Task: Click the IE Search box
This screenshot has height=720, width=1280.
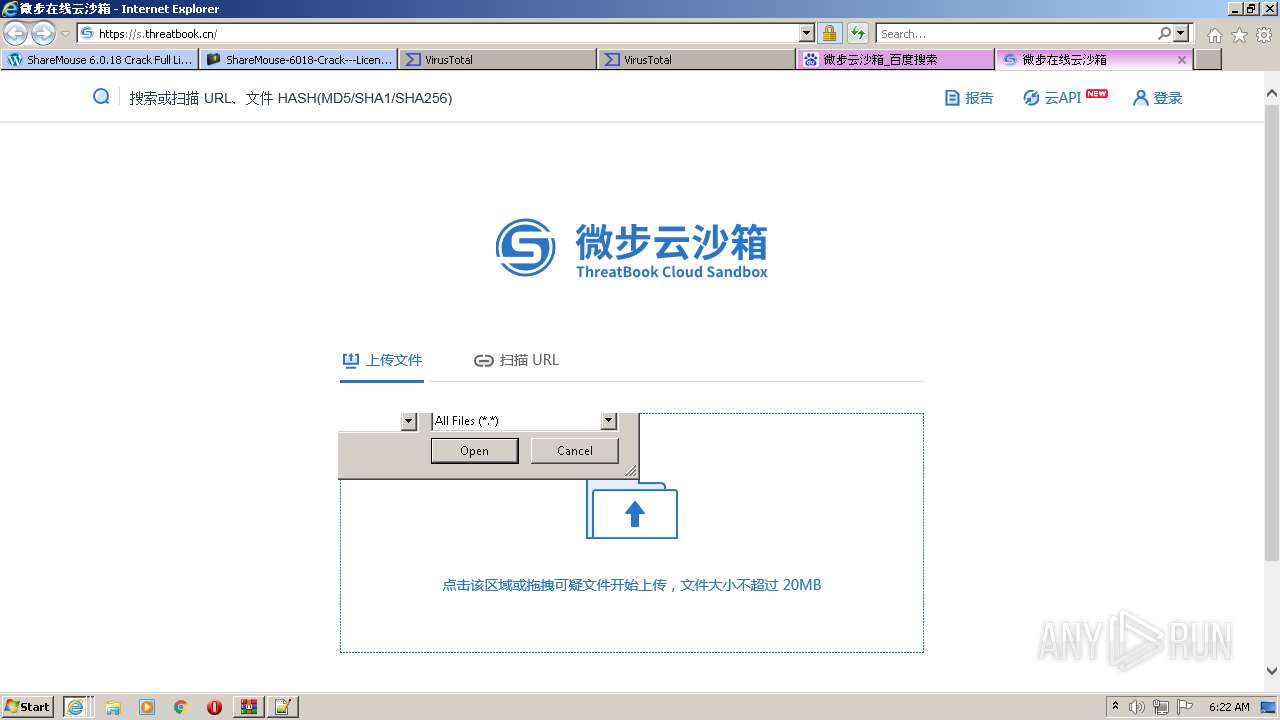Action: point(1016,33)
